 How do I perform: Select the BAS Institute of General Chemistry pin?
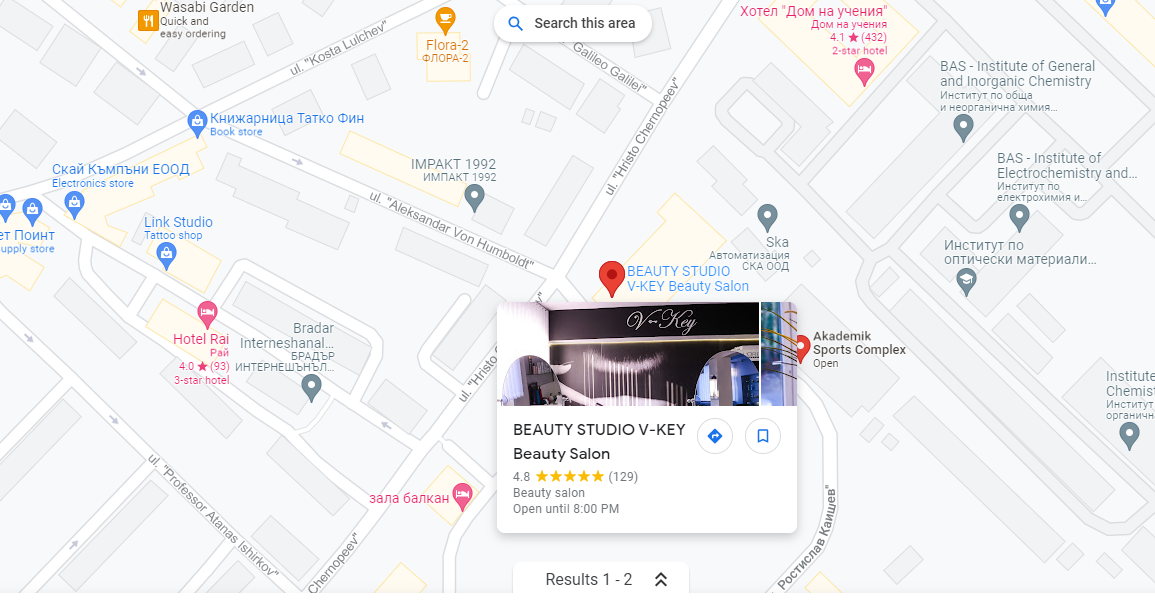click(963, 128)
